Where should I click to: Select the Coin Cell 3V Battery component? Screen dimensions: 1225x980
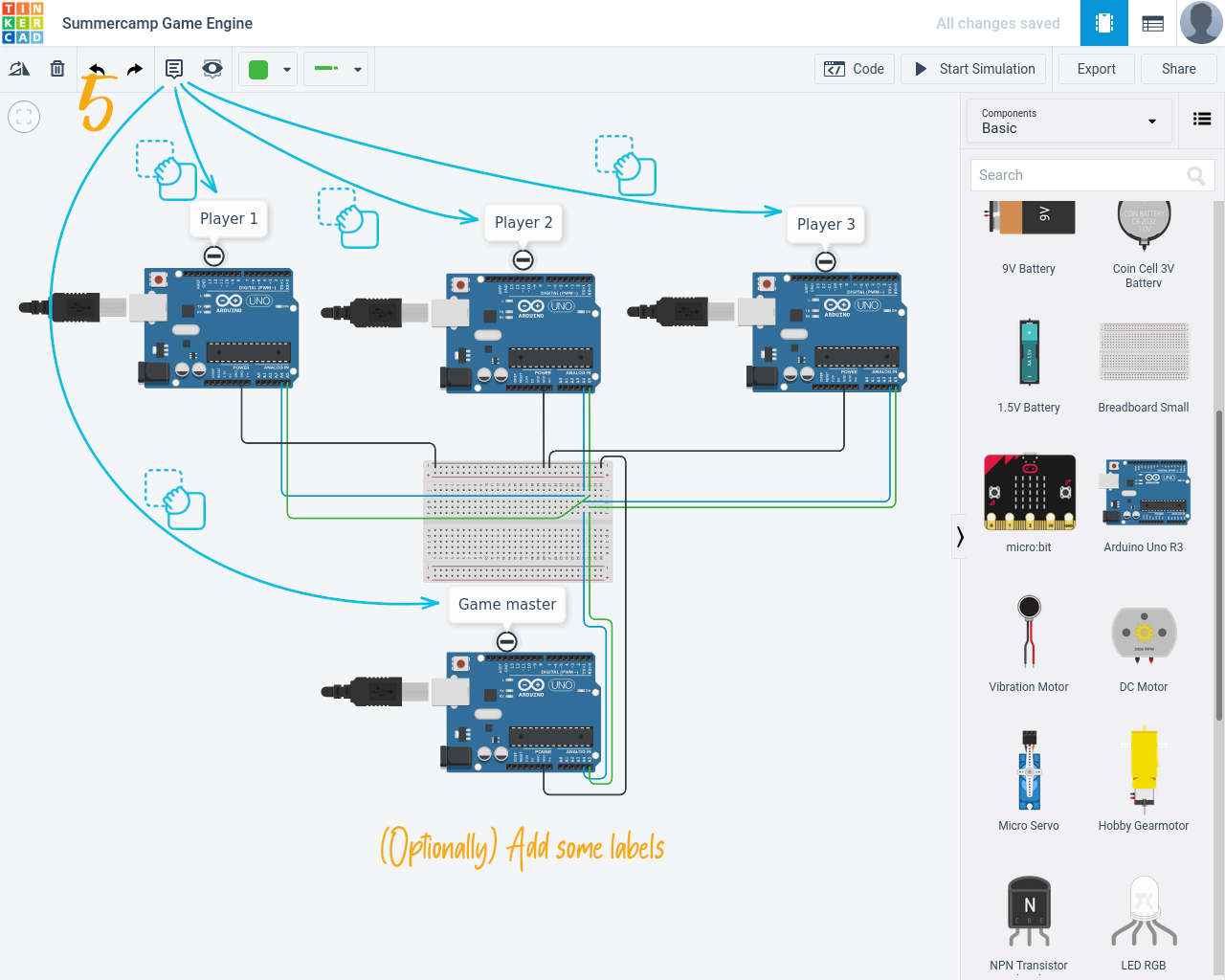pos(1144,244)
